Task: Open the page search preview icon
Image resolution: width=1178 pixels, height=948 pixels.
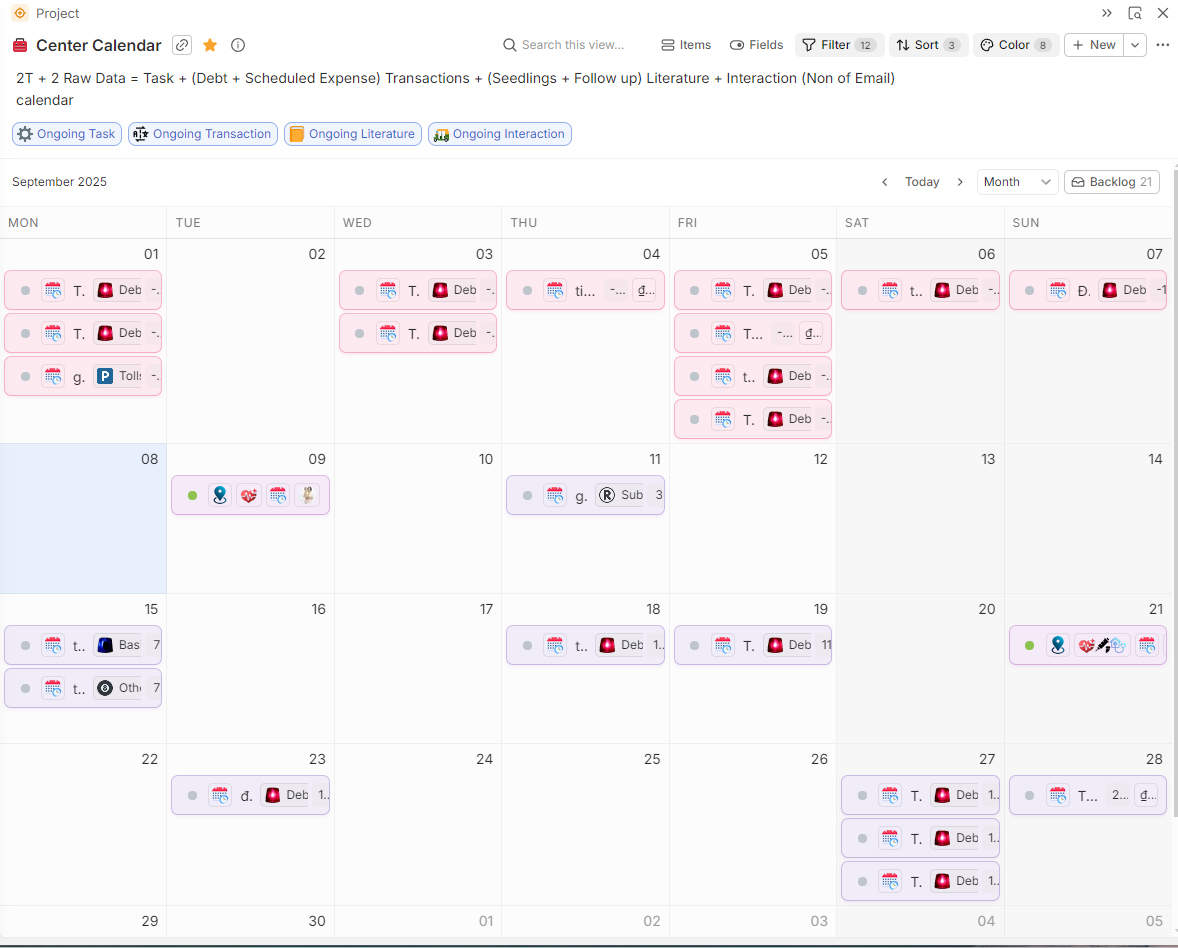Action: [x=1135, y=14]
